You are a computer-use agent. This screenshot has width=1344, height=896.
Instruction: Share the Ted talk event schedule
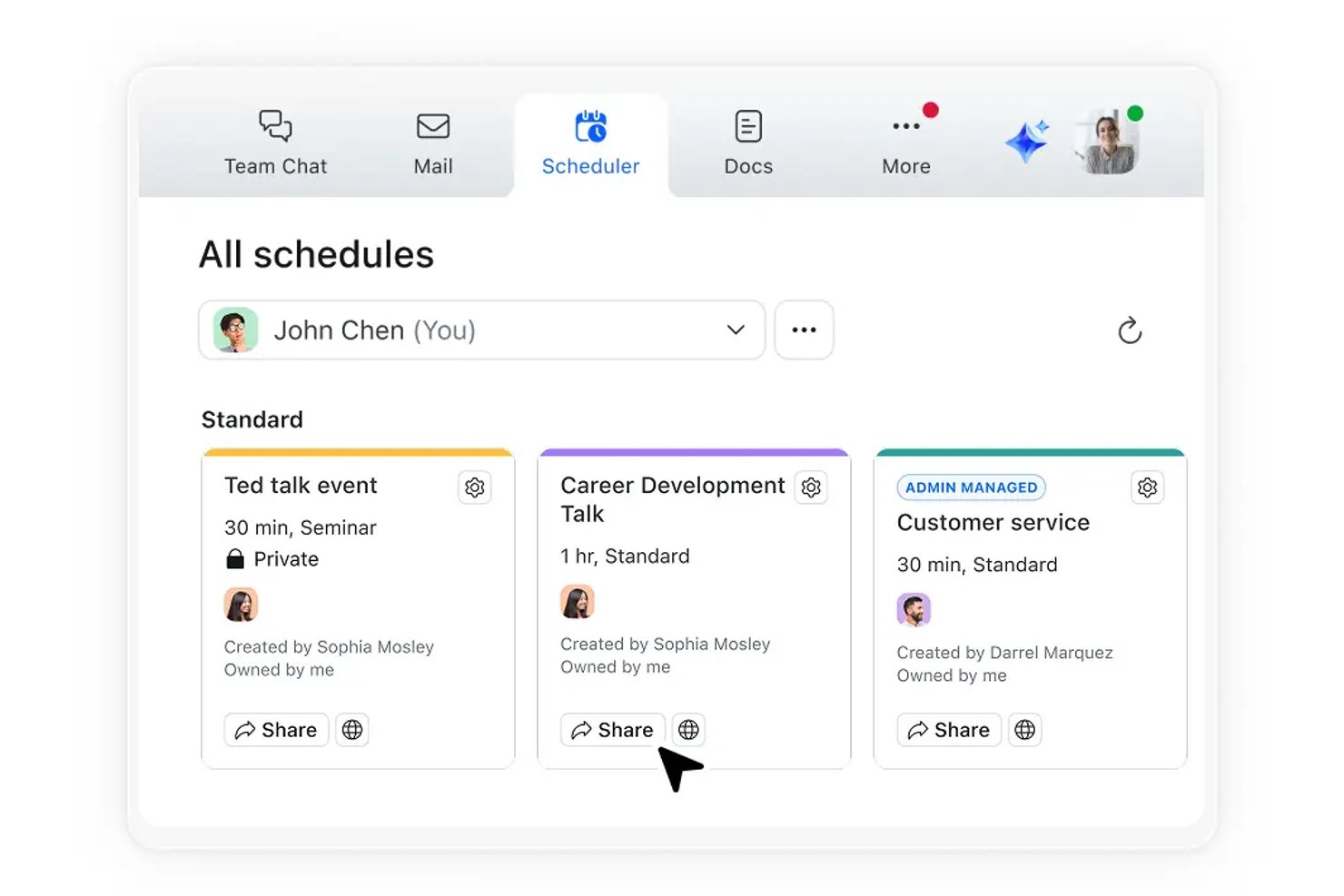tap(276, 730)
